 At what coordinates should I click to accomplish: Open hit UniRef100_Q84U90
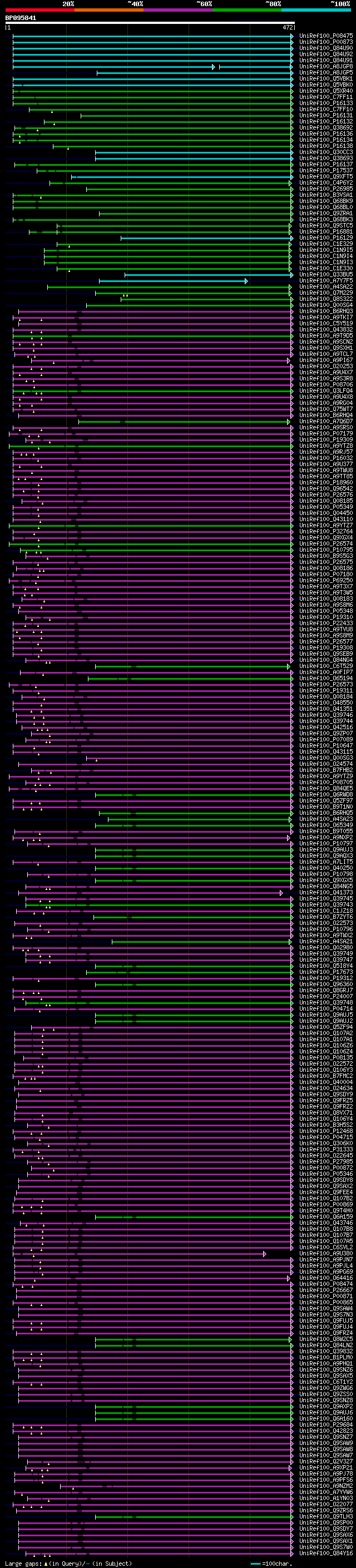point(325,48)
